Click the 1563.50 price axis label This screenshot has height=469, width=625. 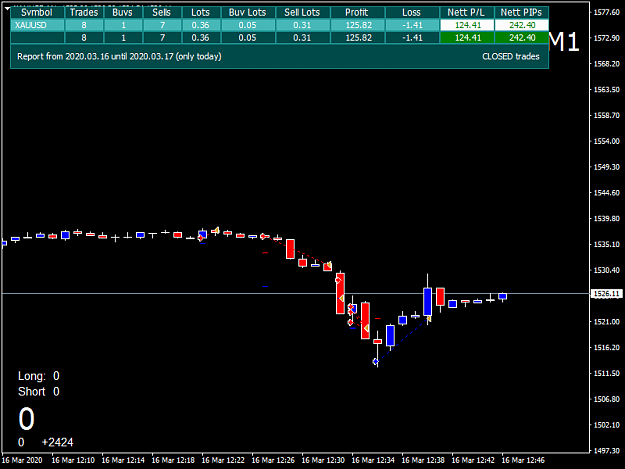point(607,90)
